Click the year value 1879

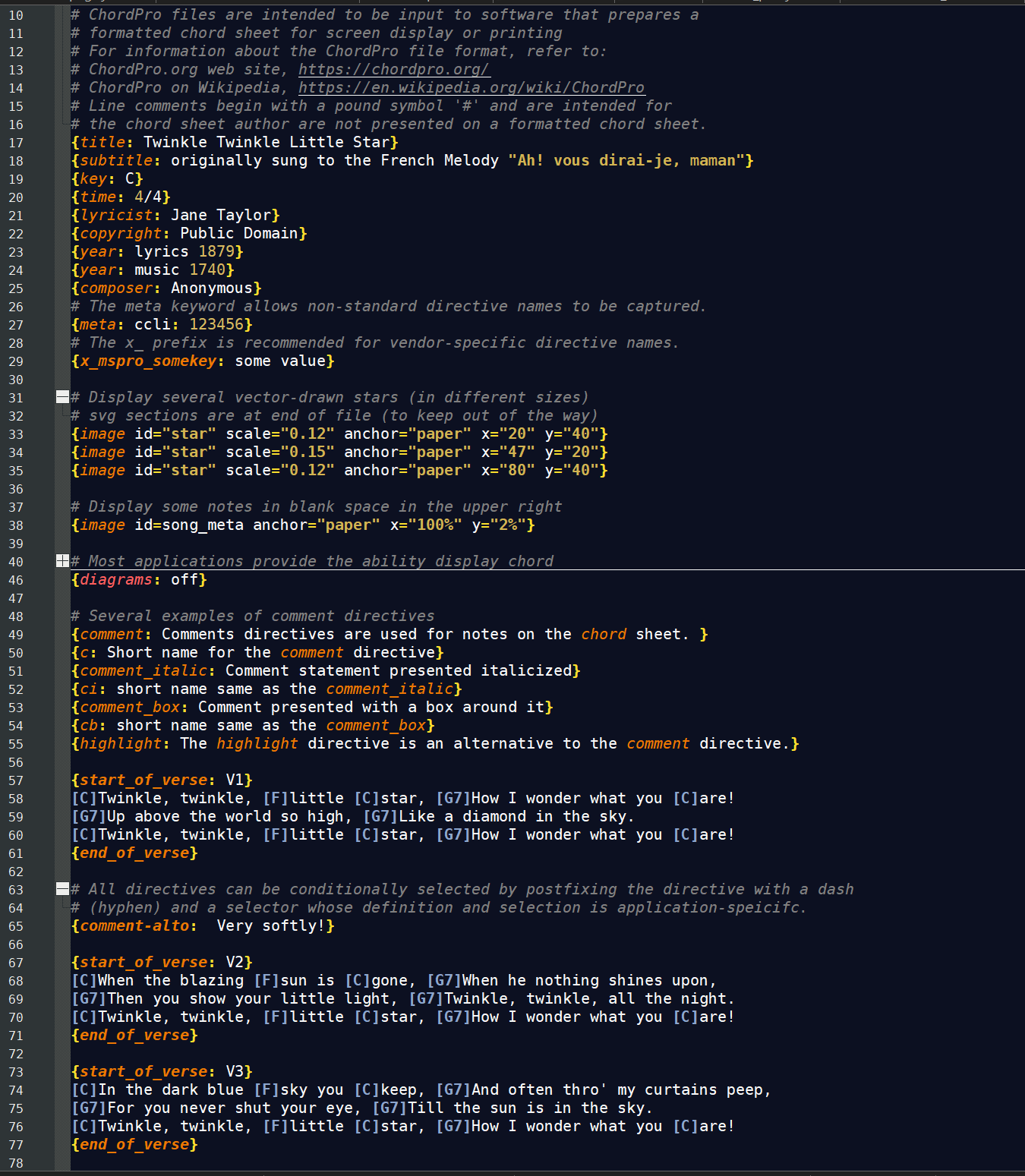coord(216,251)
